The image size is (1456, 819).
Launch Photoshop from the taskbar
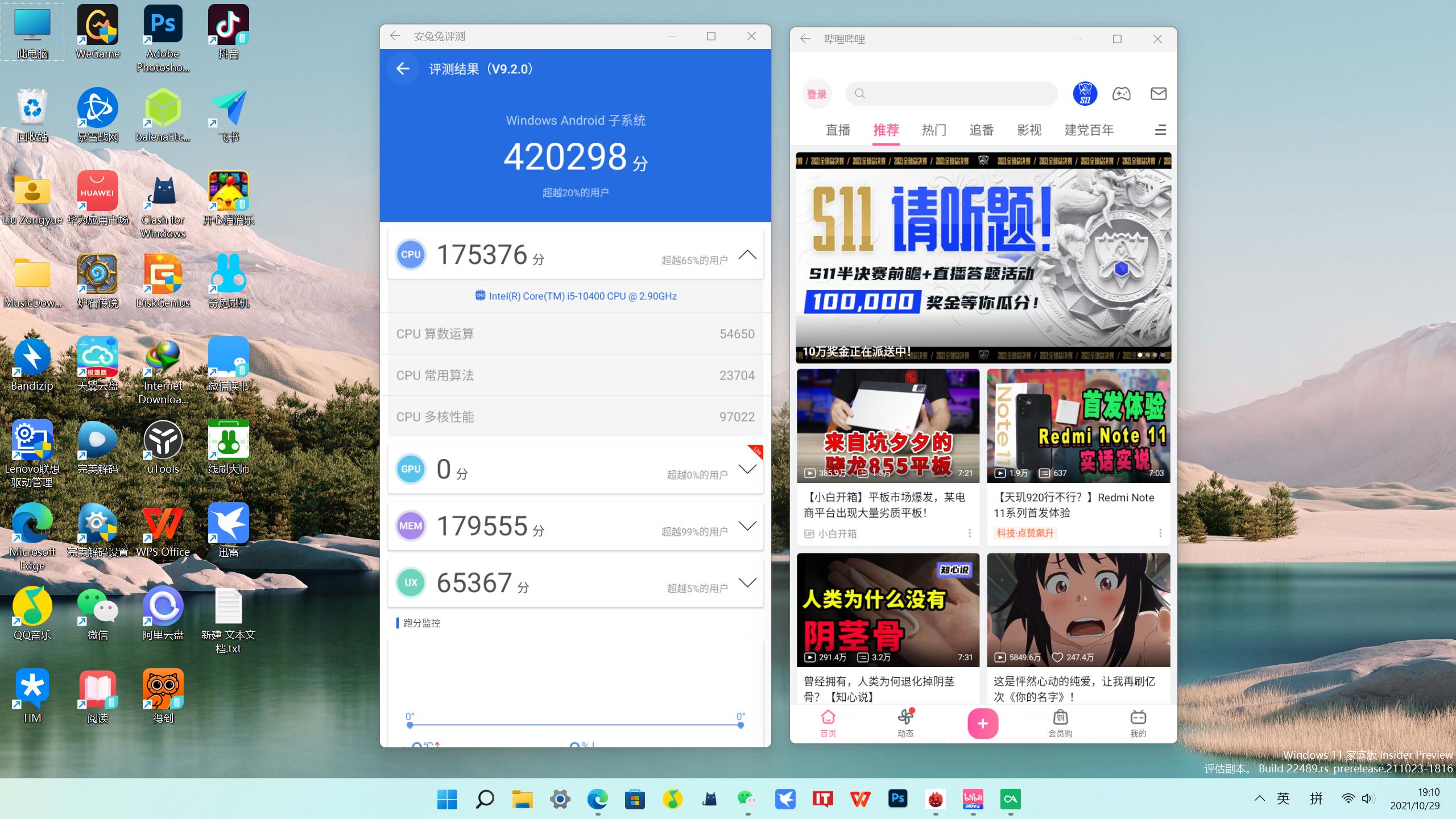899,799
